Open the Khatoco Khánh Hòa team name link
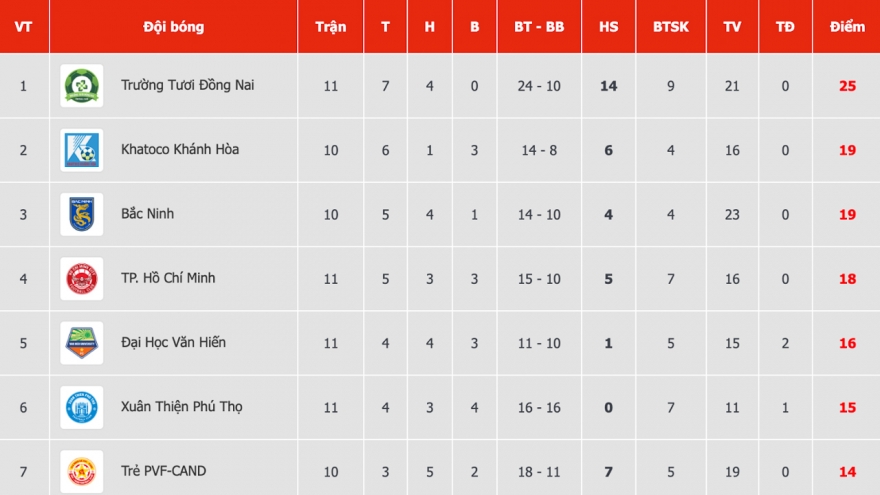 [x=180, y=149]
